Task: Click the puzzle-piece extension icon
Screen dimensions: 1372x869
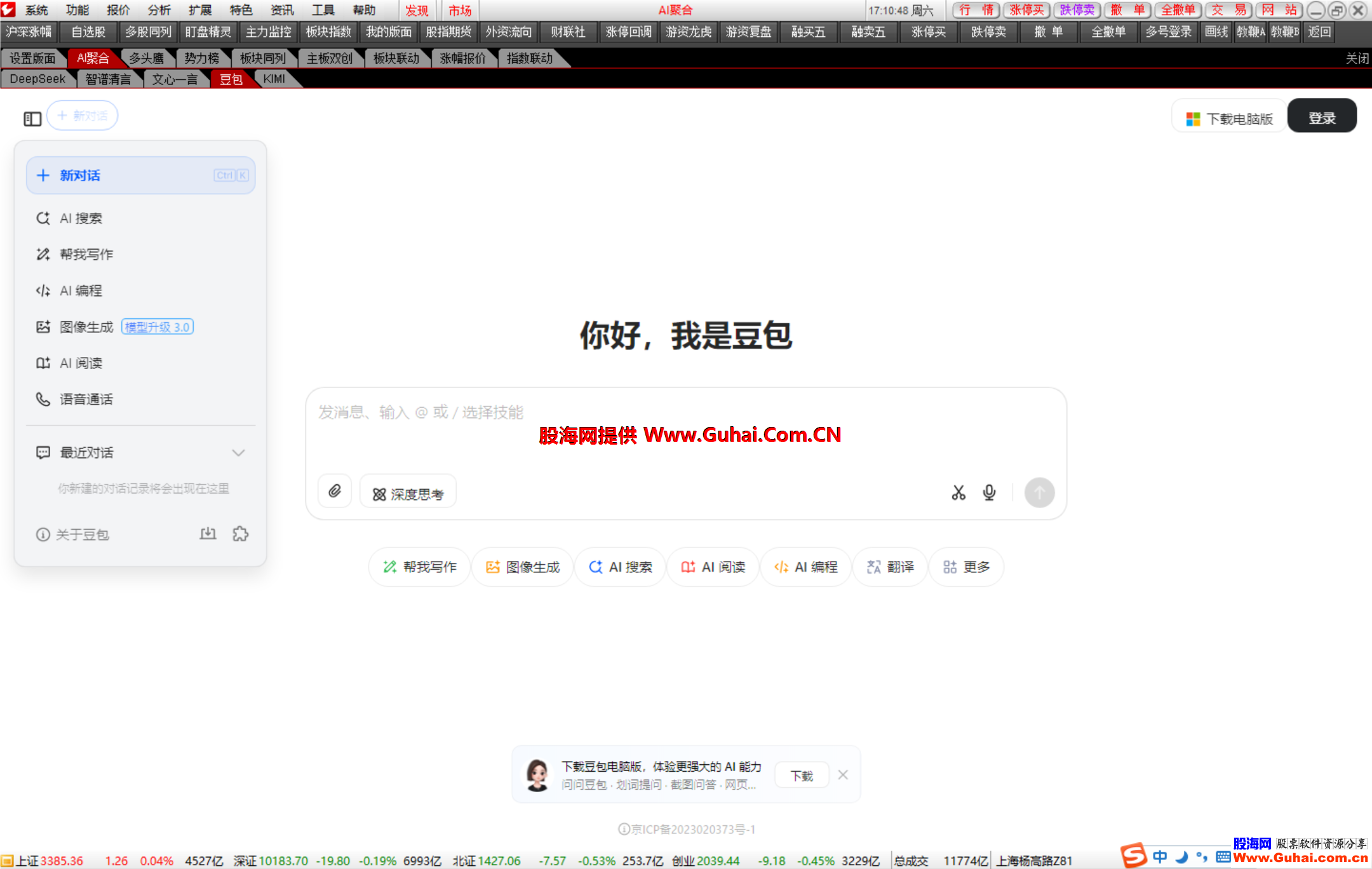Action: click(241, 534)
